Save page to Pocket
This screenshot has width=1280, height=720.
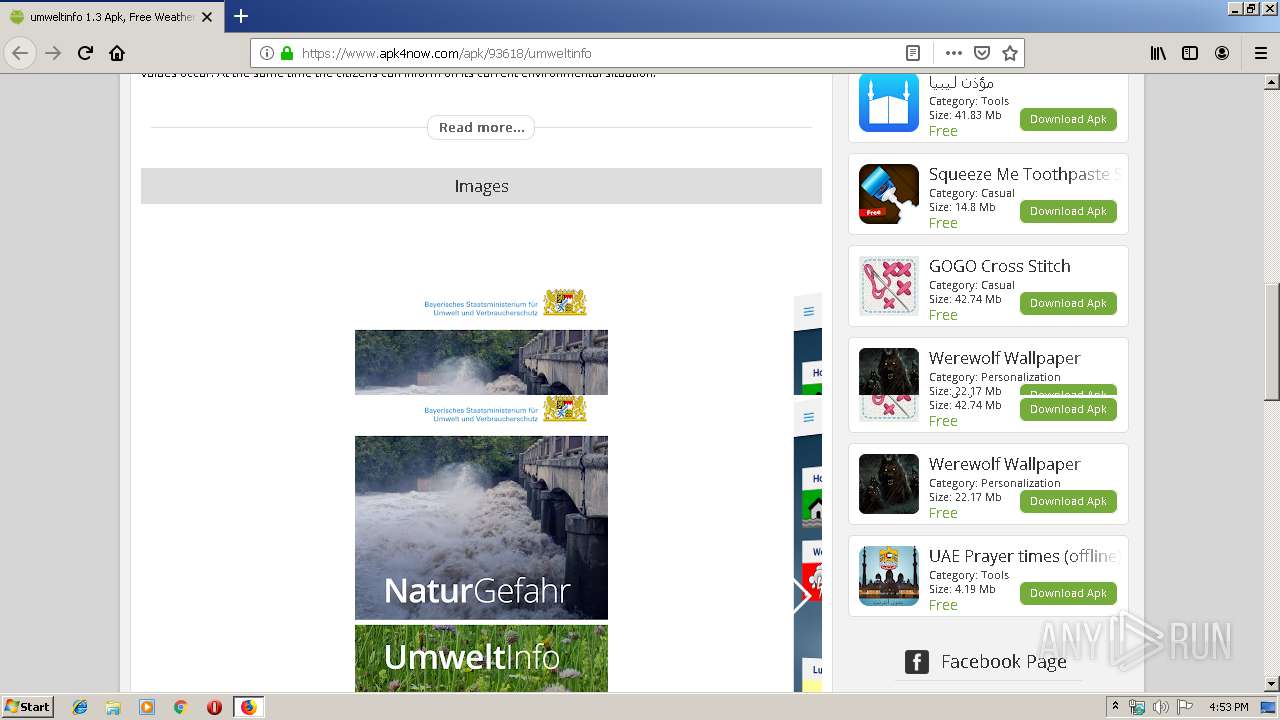click(x=982, y=53)
